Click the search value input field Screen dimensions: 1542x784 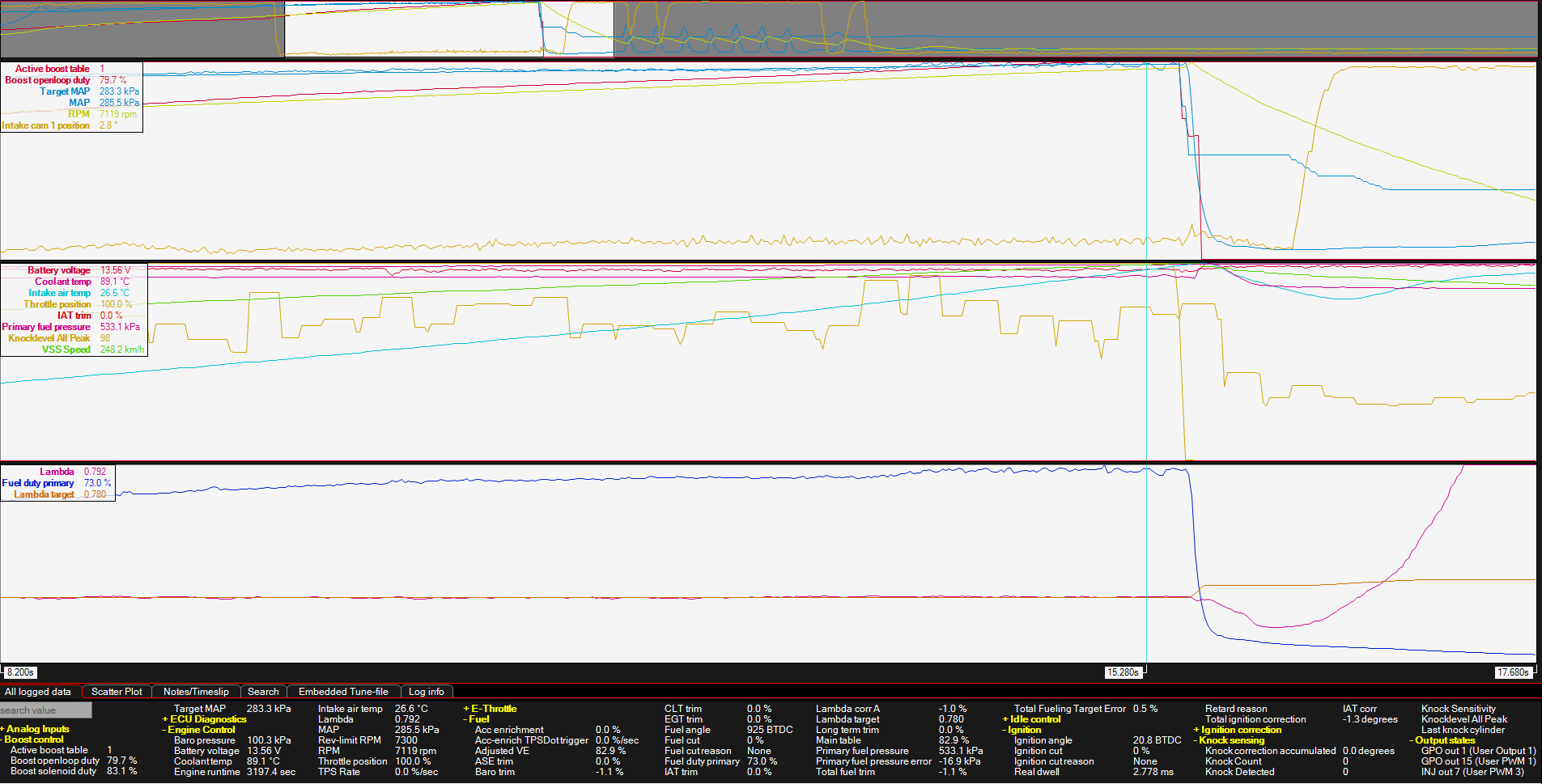pos(45,710)
